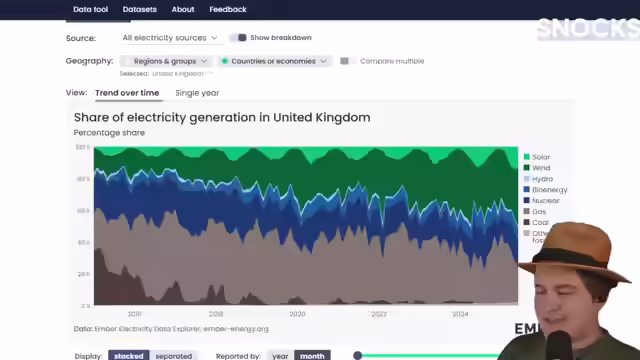Report data by month
This screenshot has height=360, width=640.
[312, 356]
